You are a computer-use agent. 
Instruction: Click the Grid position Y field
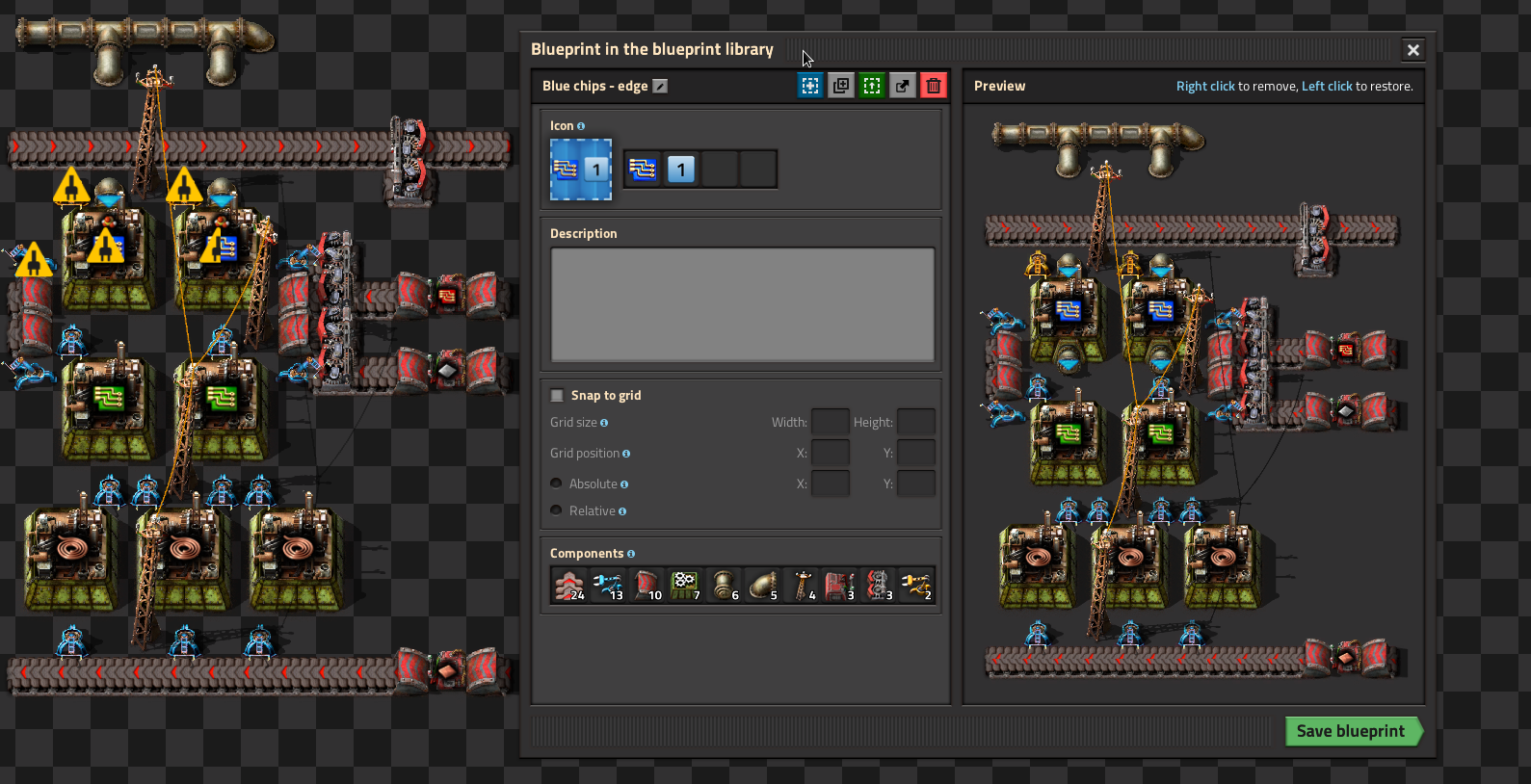[916, 453]
